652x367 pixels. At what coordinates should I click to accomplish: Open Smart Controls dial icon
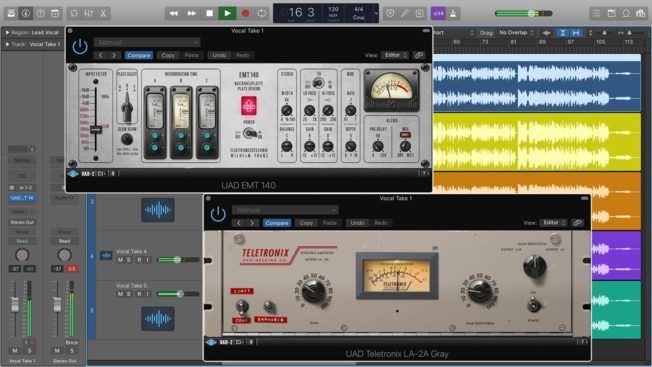[x=74, y=13]
